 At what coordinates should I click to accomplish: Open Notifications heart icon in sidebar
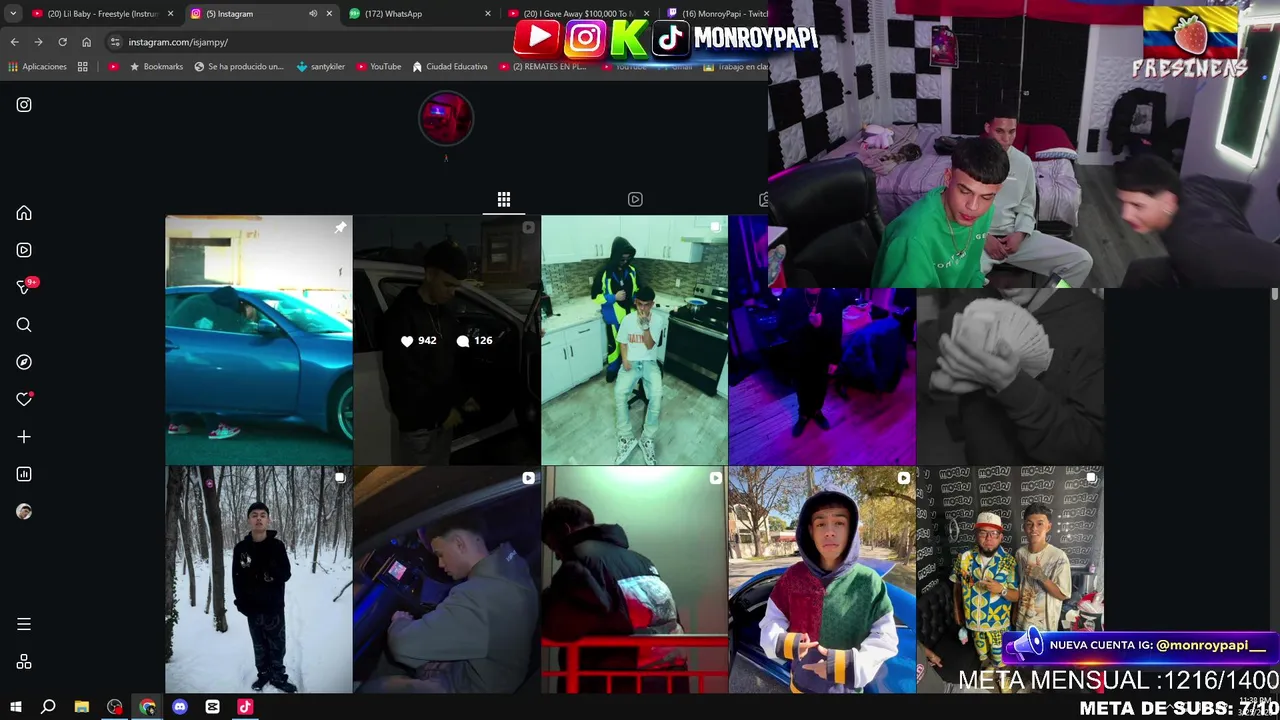pos(24,399)
